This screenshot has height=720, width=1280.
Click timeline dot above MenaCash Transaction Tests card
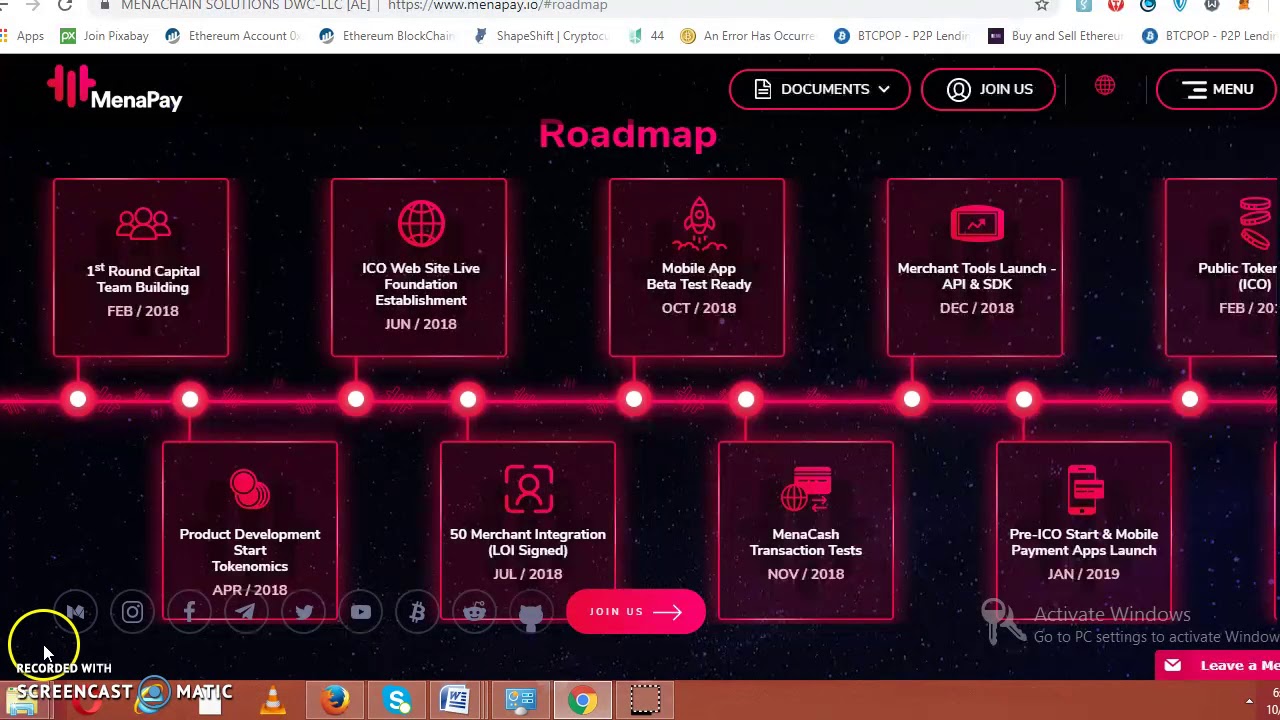[x=746, y=400]
